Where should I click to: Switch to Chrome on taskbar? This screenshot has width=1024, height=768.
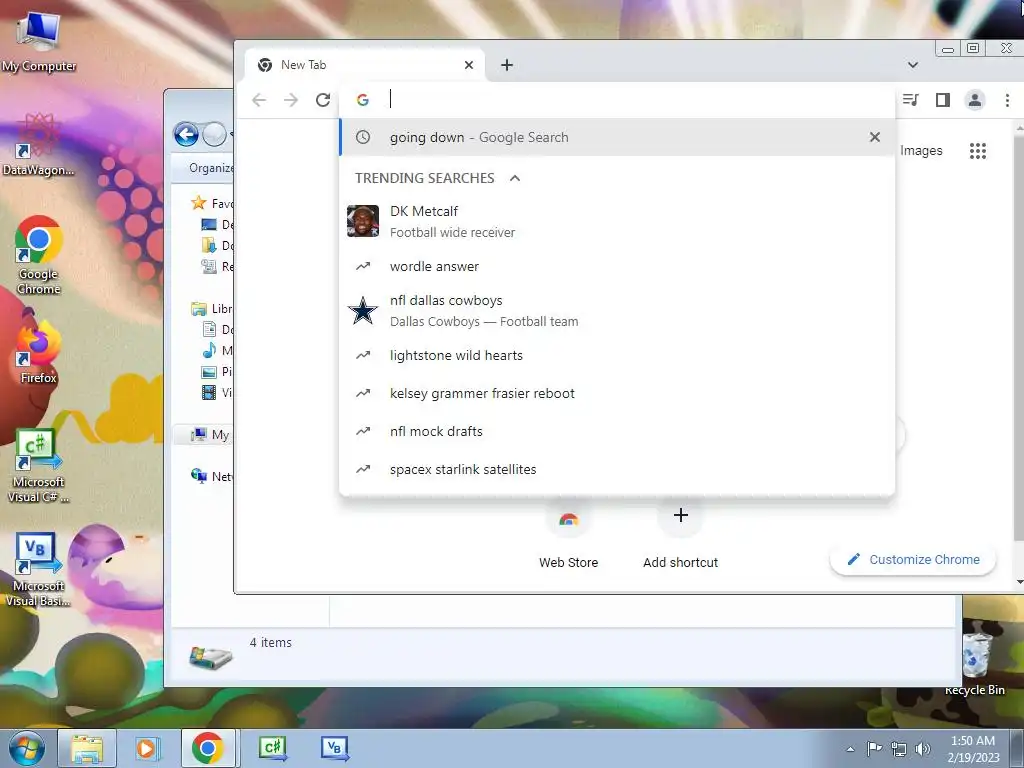(x=208, y=748)
